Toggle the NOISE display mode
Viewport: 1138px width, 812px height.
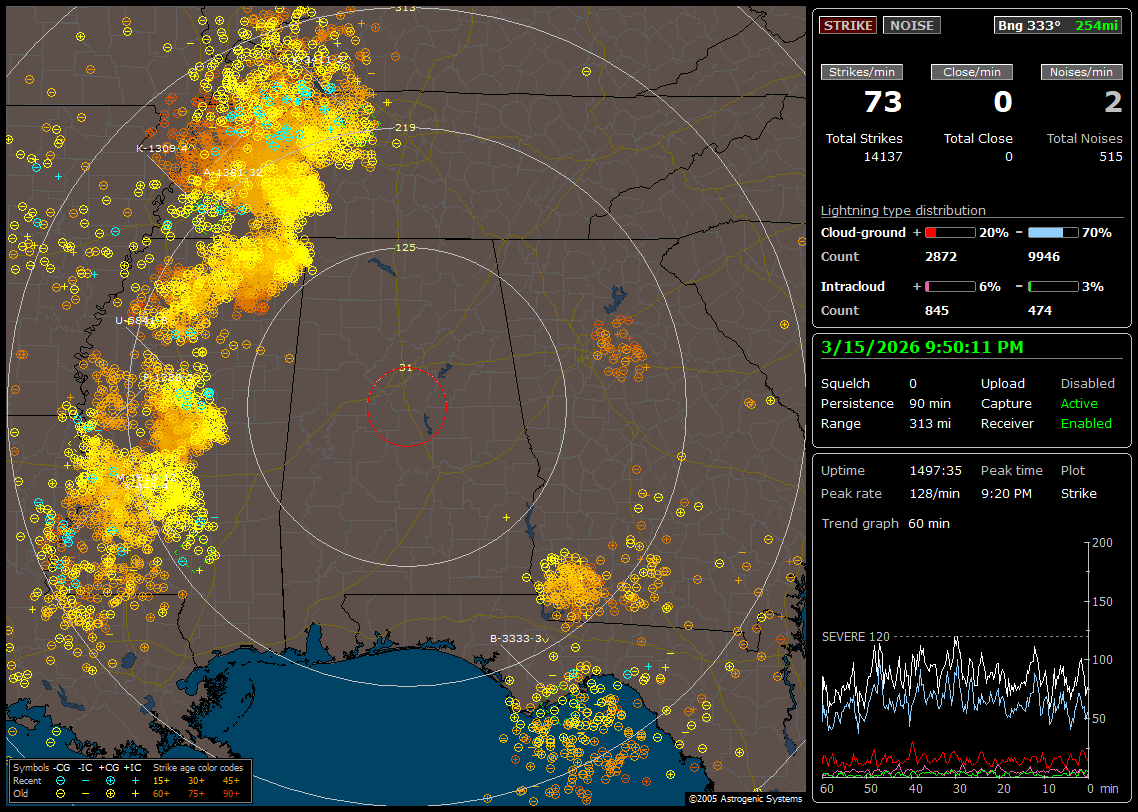click(911, 25)
